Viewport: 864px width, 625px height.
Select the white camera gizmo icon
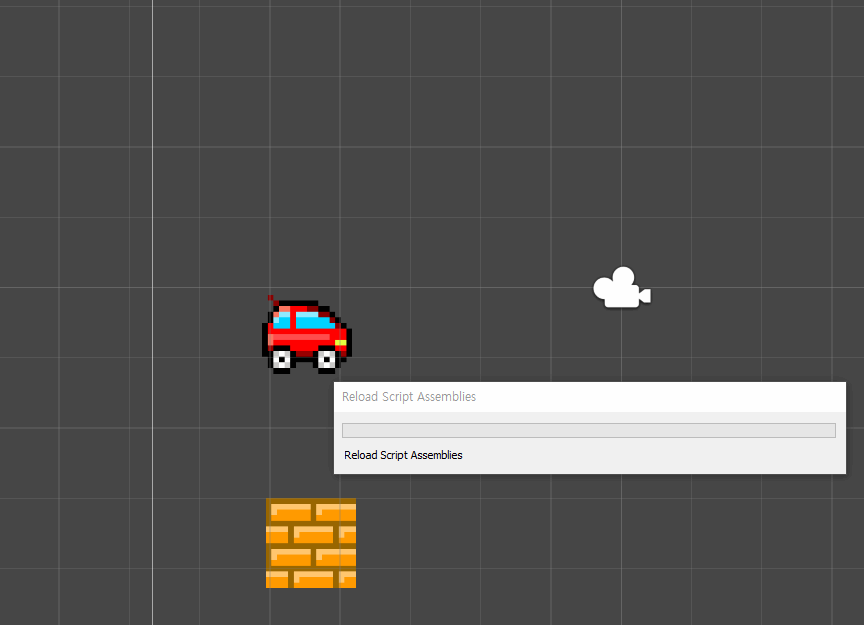(622, 287)
